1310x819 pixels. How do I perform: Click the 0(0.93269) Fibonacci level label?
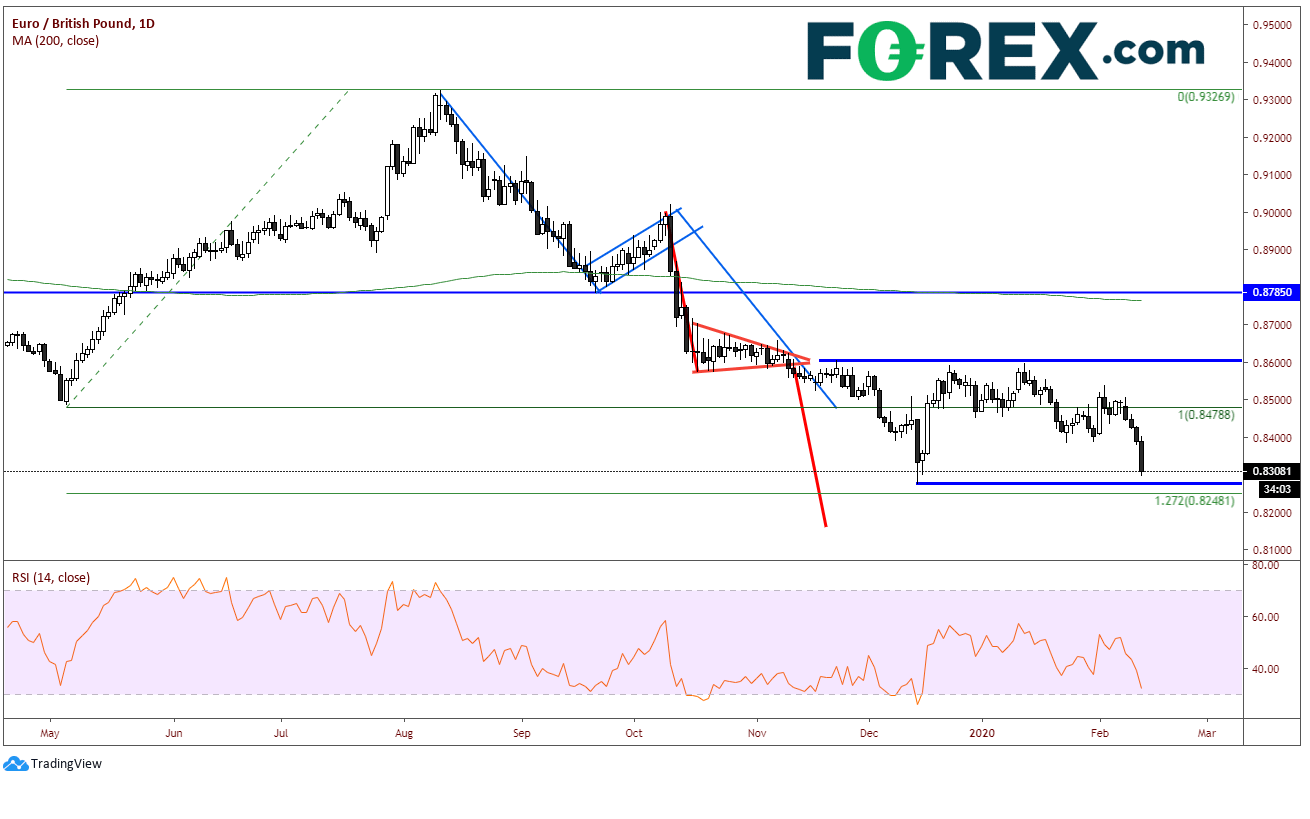[1206, 97]
